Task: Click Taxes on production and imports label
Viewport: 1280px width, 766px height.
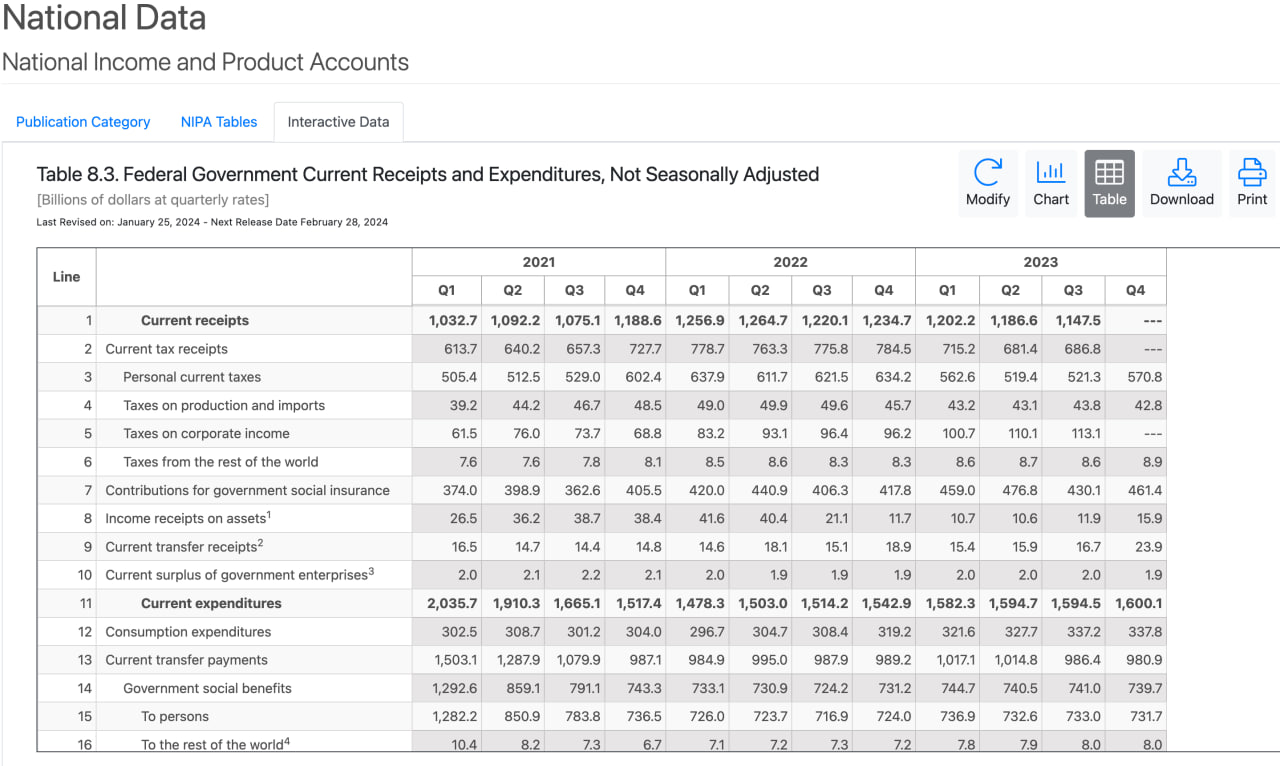Action: pos(224,405)
